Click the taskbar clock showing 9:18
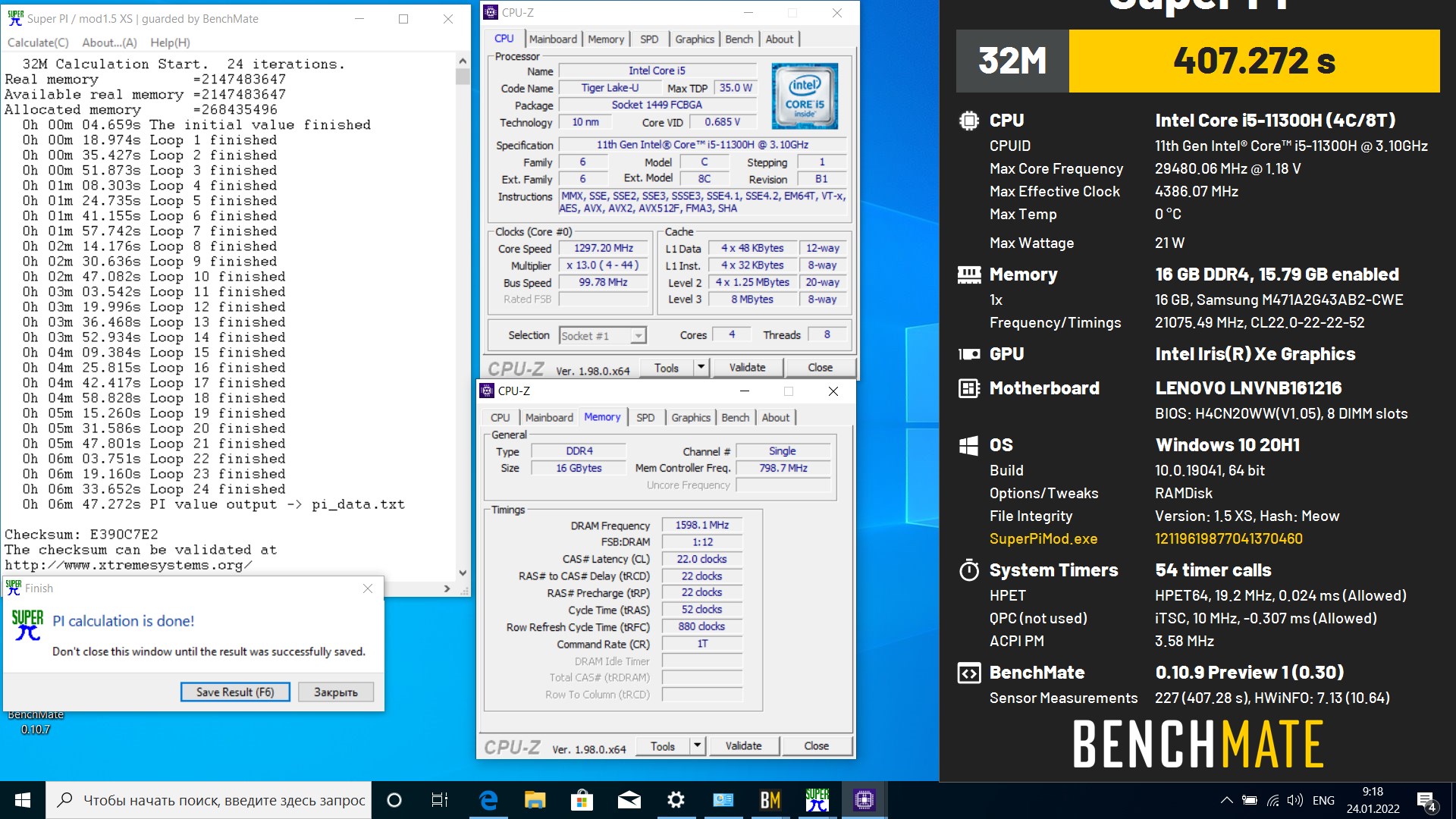The height and width of the screenshot is (819, 1456). click(1373, 800)
